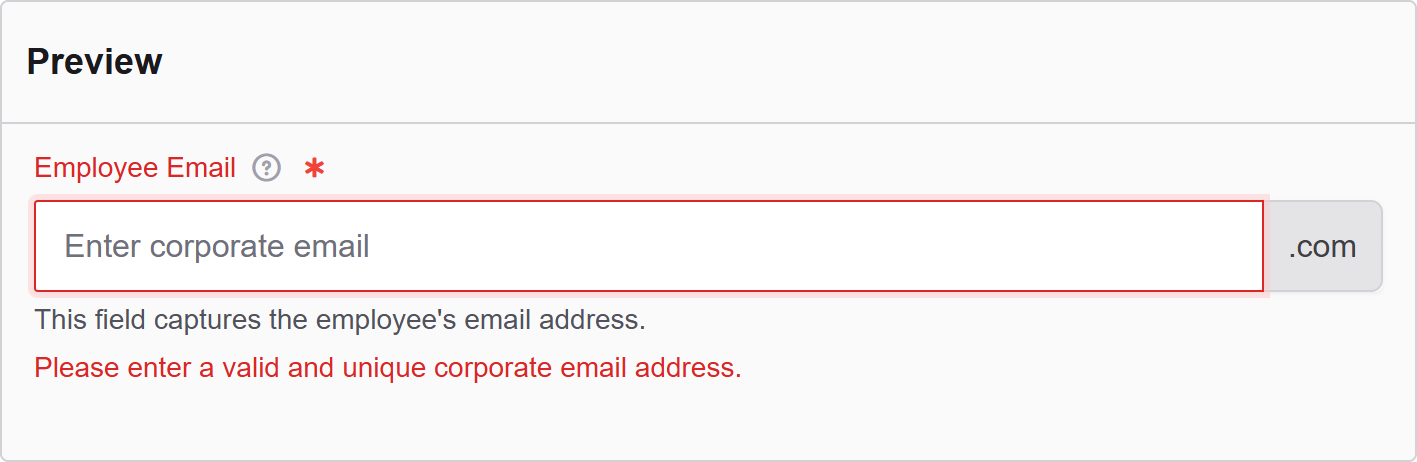Select the gray .com box
The width and height of the screenshot is (1417, 462).
(x=1322, y=246)
